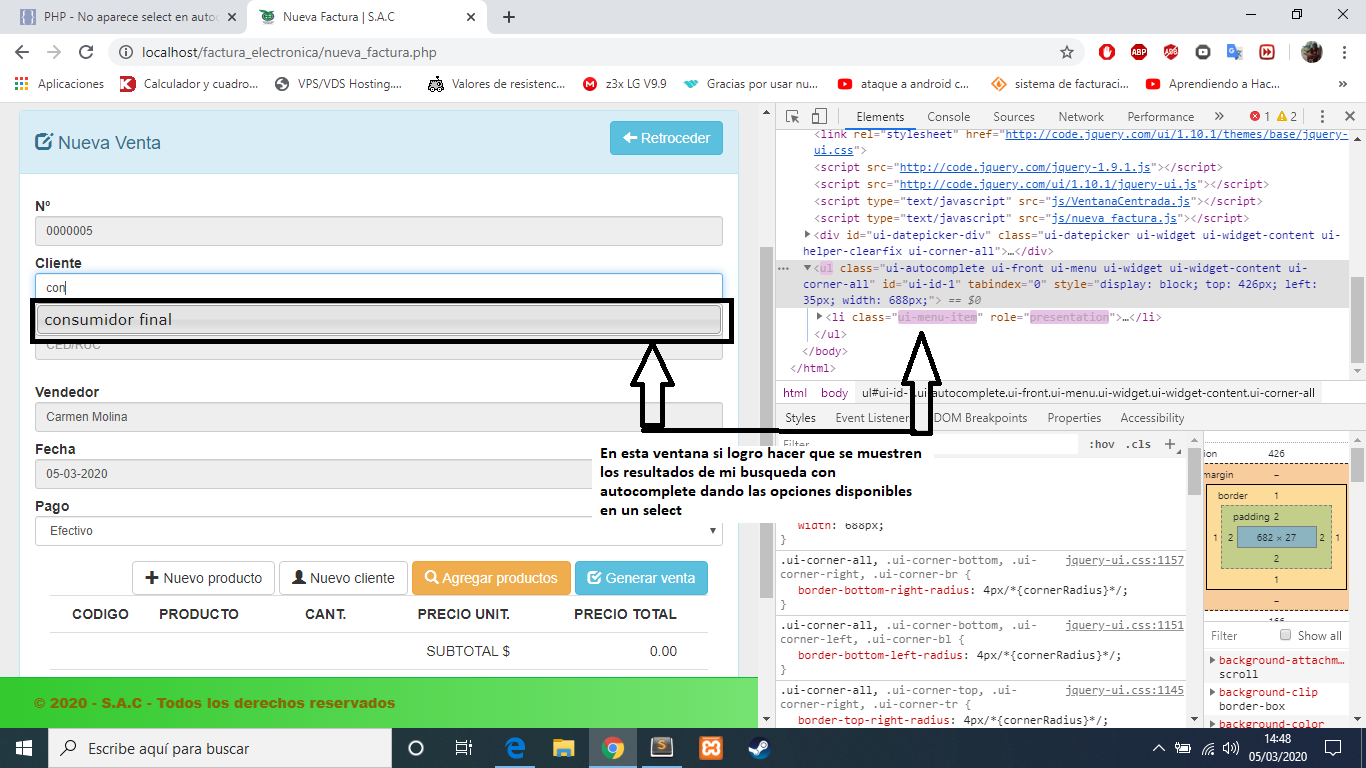Switch to the Sources tab
1366x768 pixels.
(1014, 116)
